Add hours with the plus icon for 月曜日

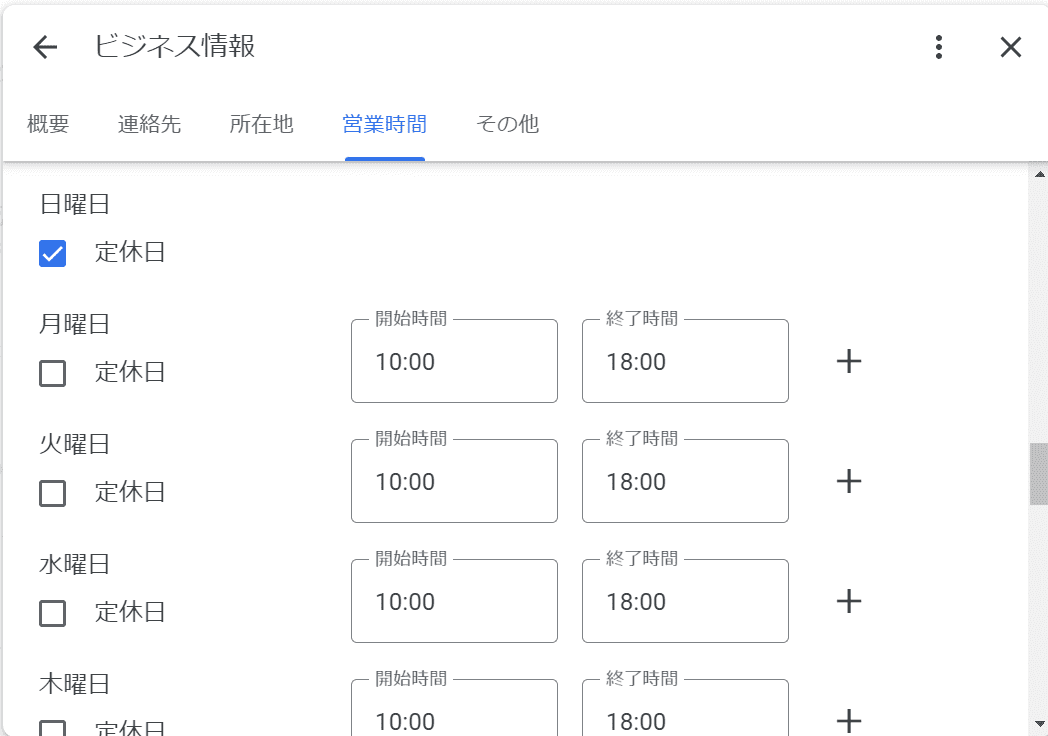849,361
